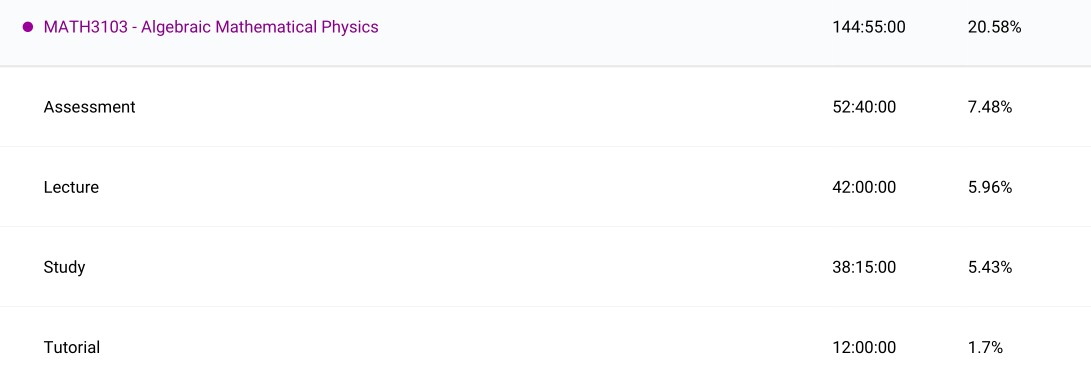Viewport: 1091px width, 379px height.
Task: Select the Study row label
Action: pyautogui.click(x=64, y=267)
